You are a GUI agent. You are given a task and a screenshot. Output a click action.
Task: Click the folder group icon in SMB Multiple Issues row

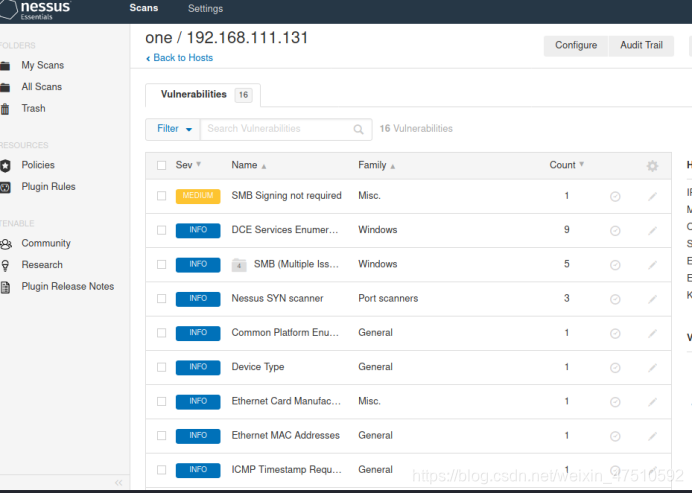pyautogui.click(x=239, y=265)
